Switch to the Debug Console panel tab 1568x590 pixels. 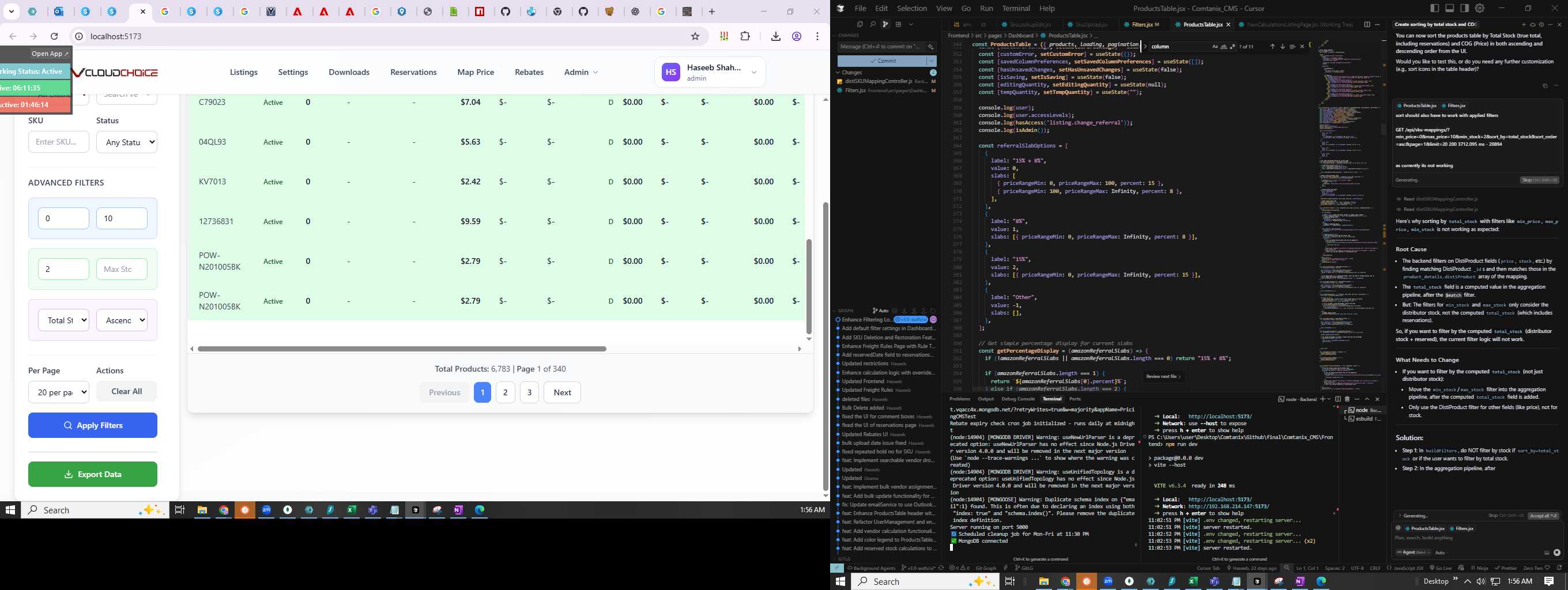(1017, 399)
